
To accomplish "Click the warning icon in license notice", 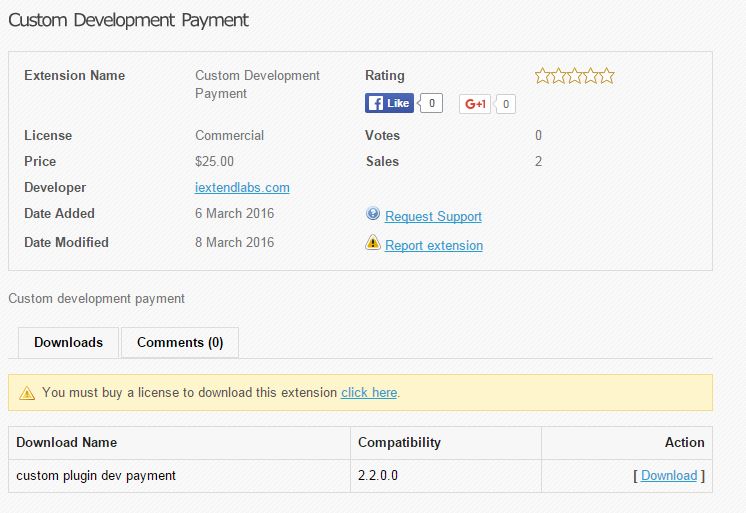I will (27, 393).
